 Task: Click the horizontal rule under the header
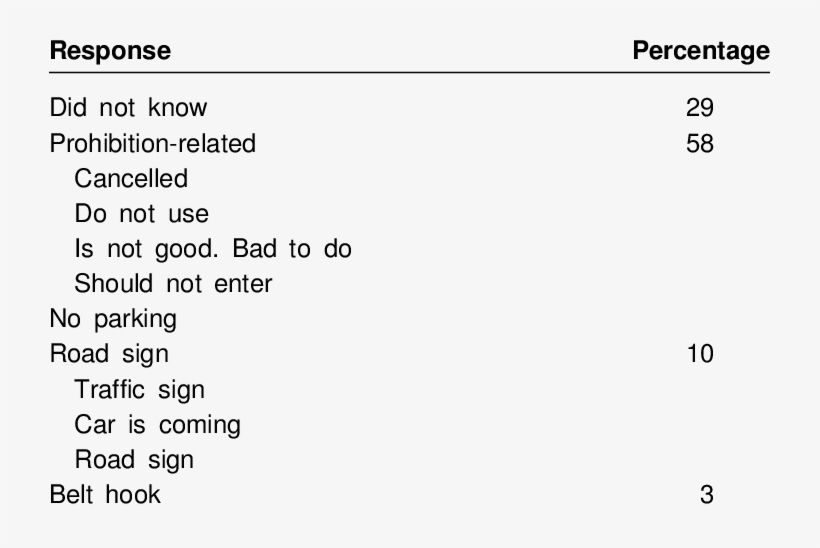[410, 74]
